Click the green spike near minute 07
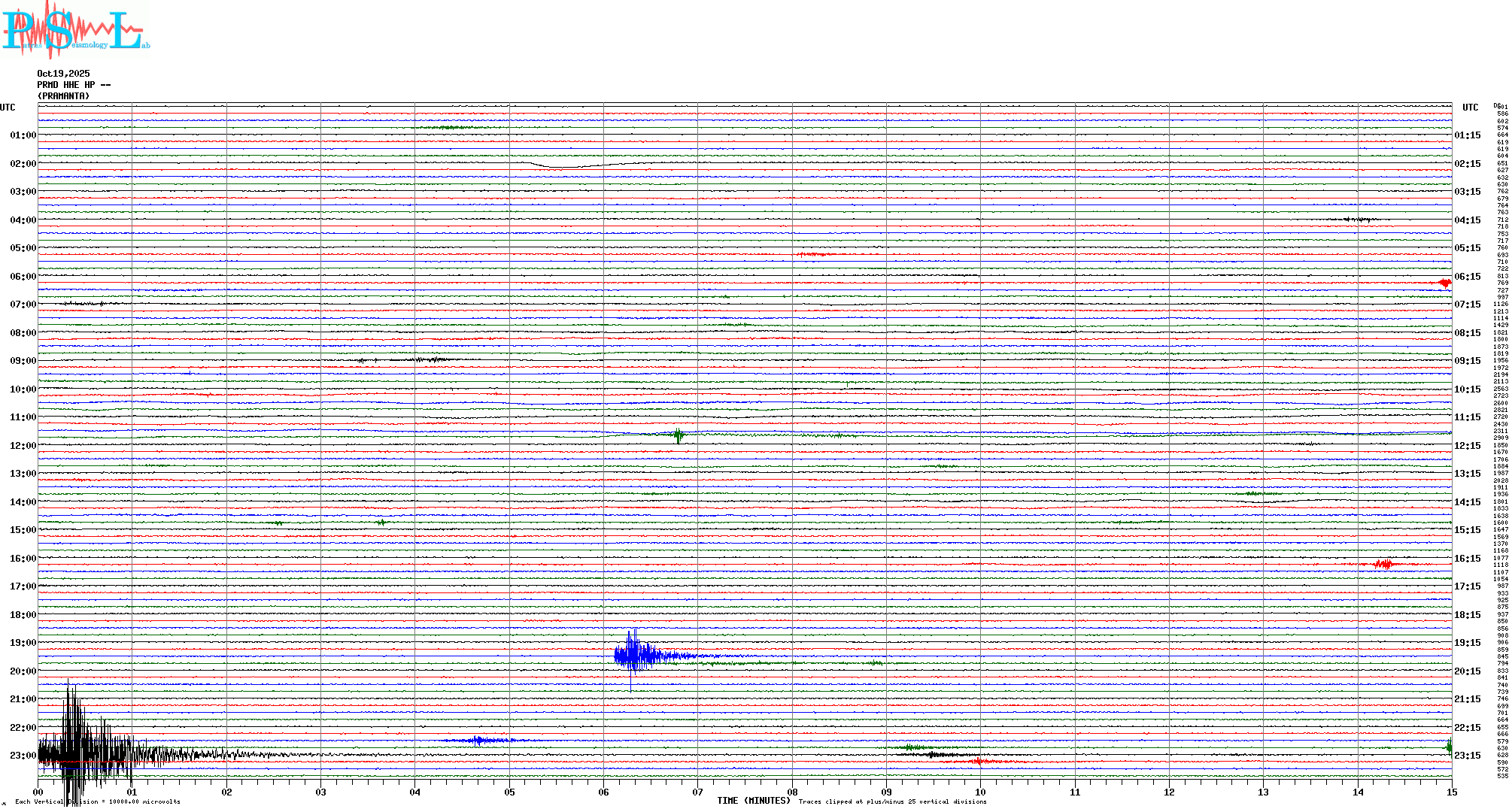 pyautogui.click(x=679, y=435)
